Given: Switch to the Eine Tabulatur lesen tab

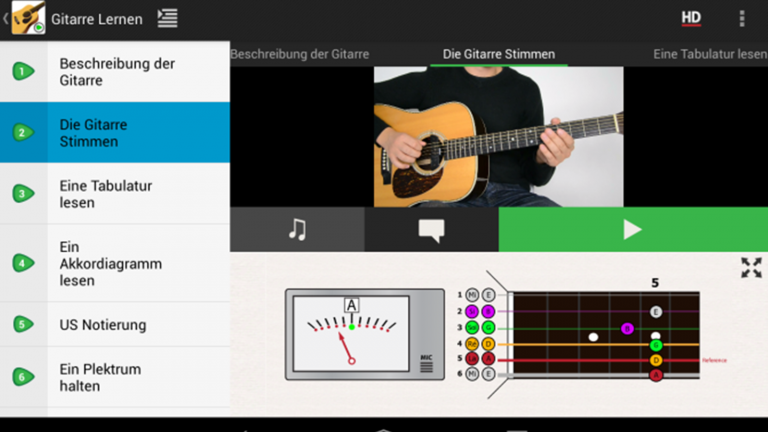Looking at the screenshot, I should [x=709, y=54].
